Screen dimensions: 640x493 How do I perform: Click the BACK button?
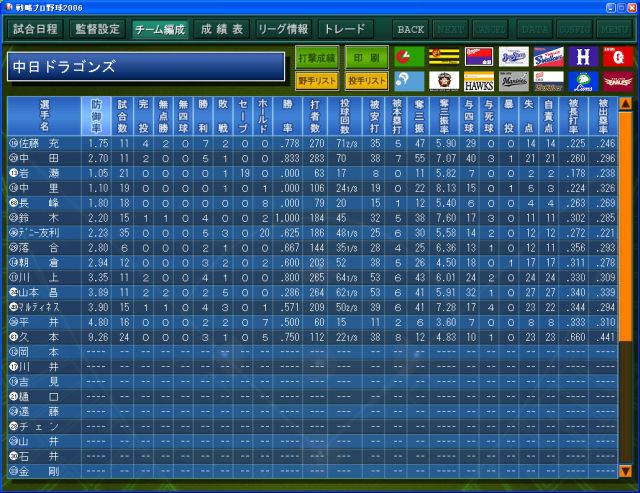(411, 29)
